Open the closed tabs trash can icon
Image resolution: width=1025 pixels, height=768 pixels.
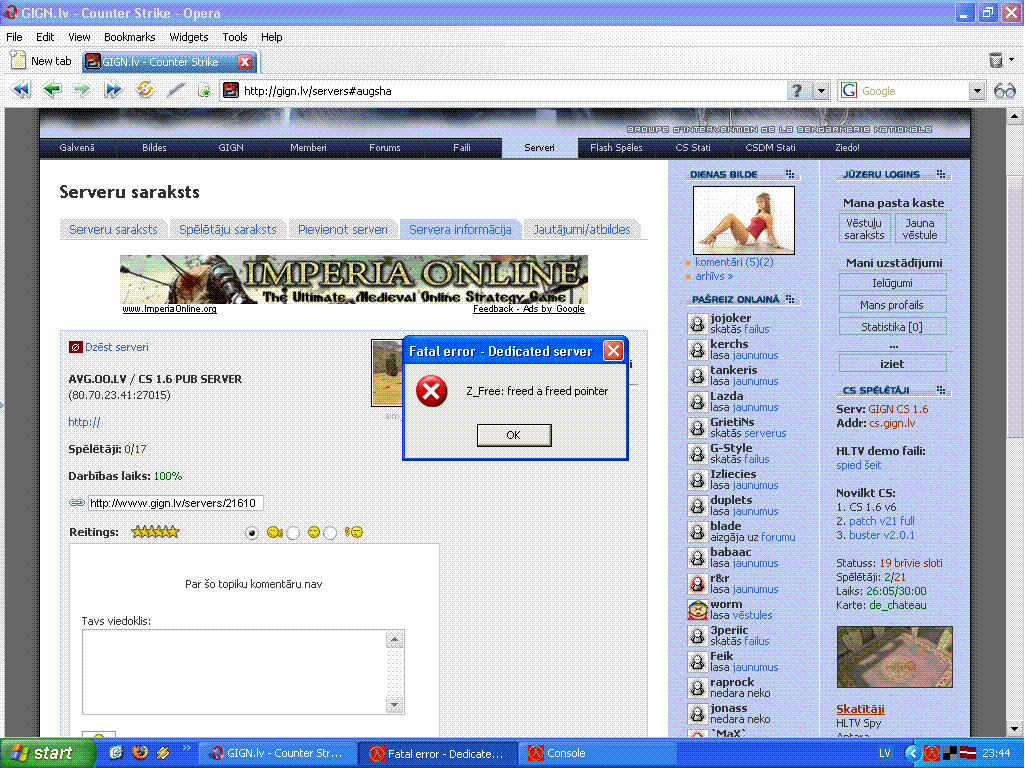click(x=996, y=61)
